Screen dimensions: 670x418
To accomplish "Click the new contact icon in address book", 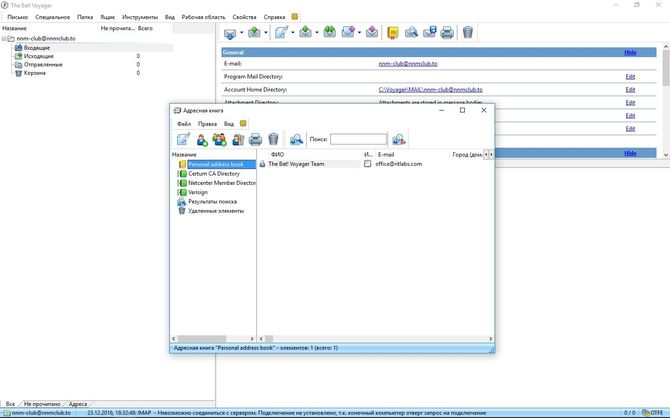I will click(x=201, y=139).
